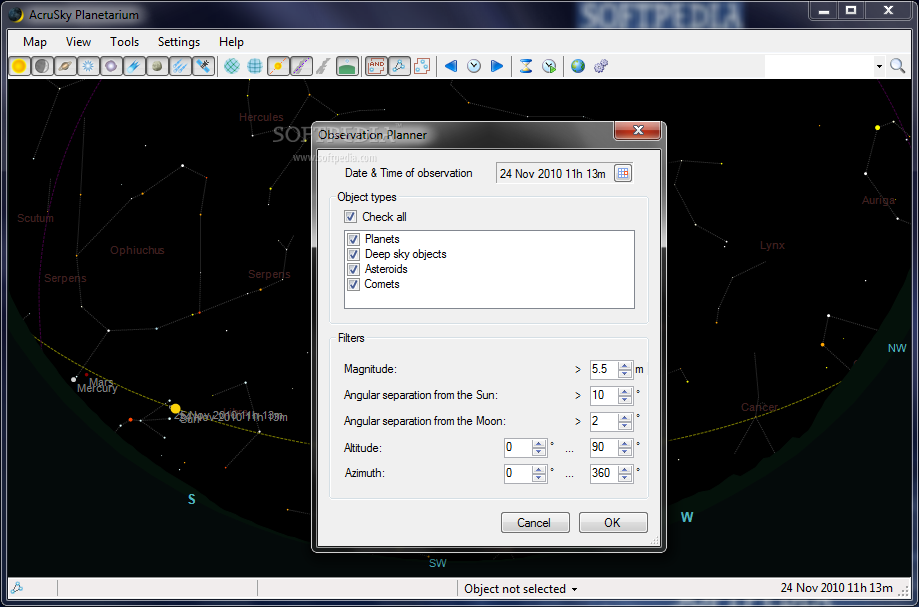Toggle the tilted equatorial grid icon
This screenshot has height=607, width=919.
point(232,66)
